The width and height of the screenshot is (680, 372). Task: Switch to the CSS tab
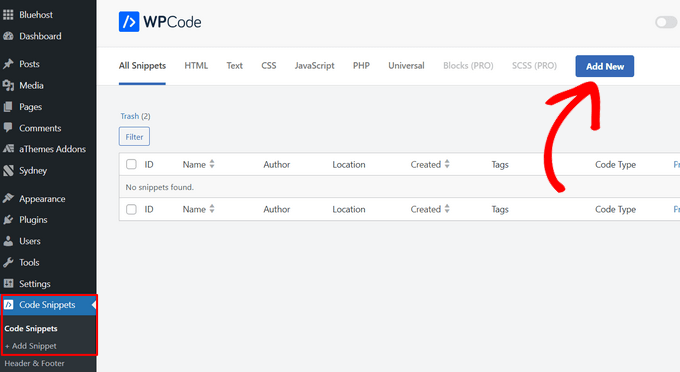coord(269,66)
